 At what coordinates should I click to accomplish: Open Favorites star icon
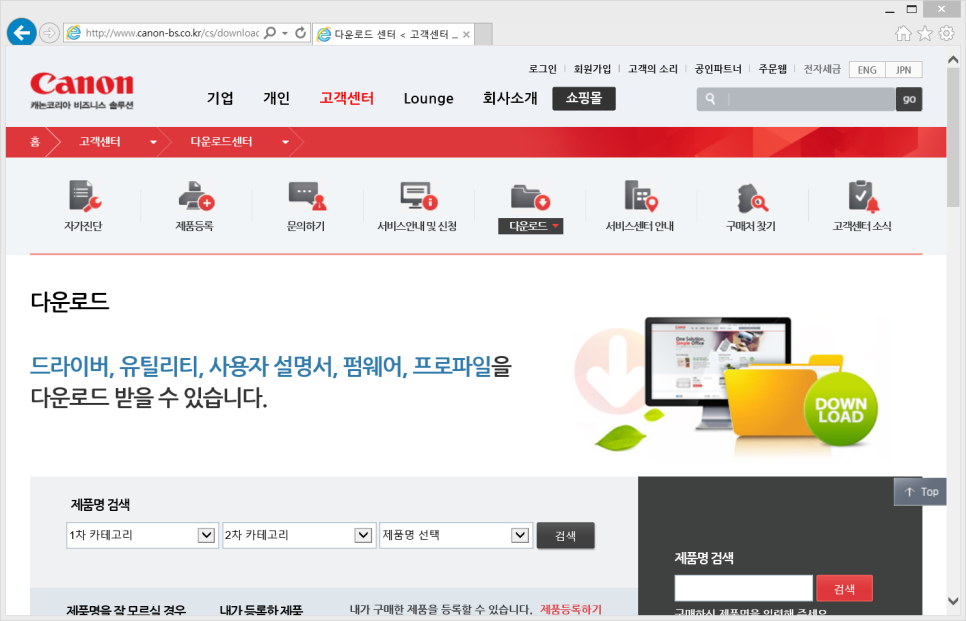[x=925, y=33]
